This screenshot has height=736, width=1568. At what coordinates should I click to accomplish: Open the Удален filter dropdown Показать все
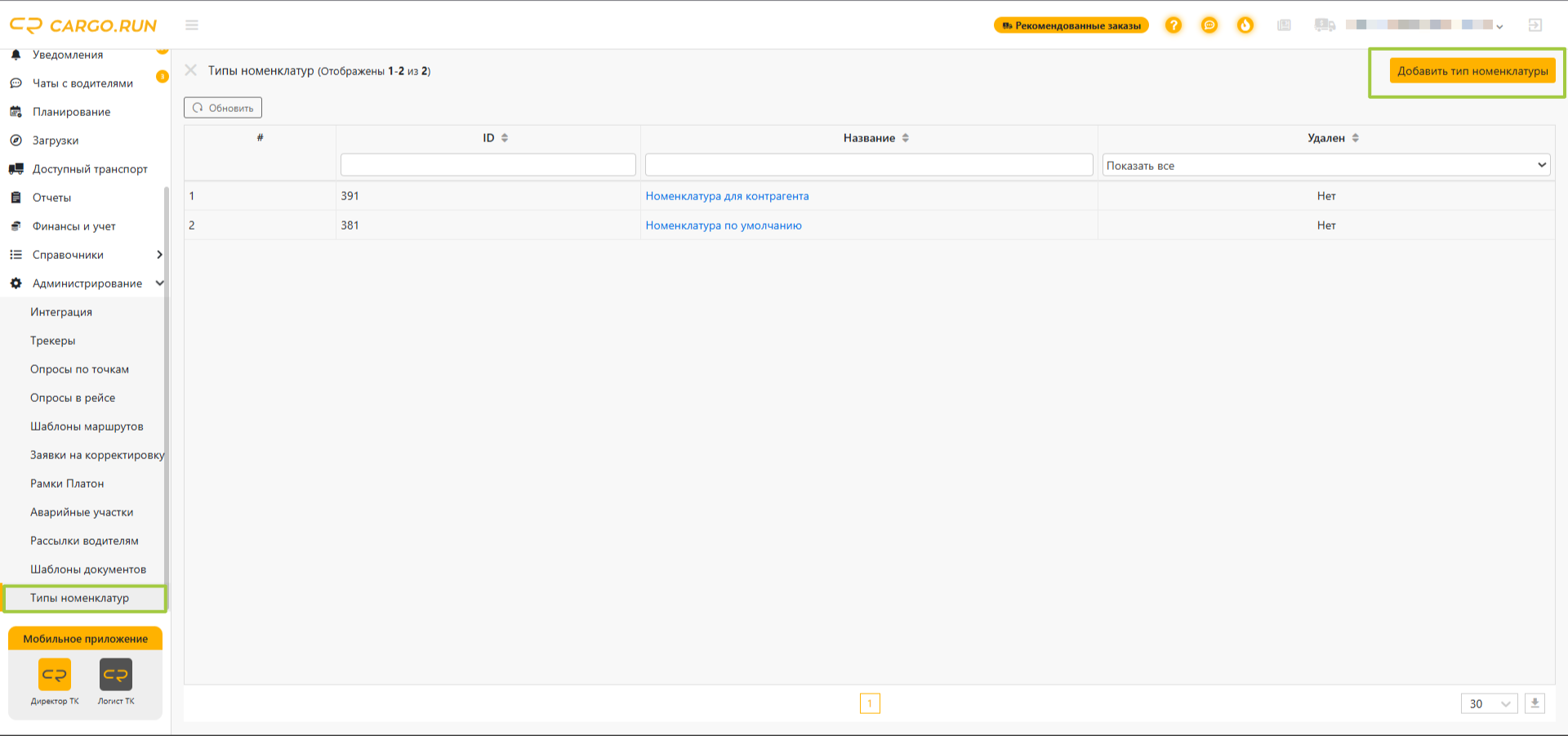[x=1326, y=165]
